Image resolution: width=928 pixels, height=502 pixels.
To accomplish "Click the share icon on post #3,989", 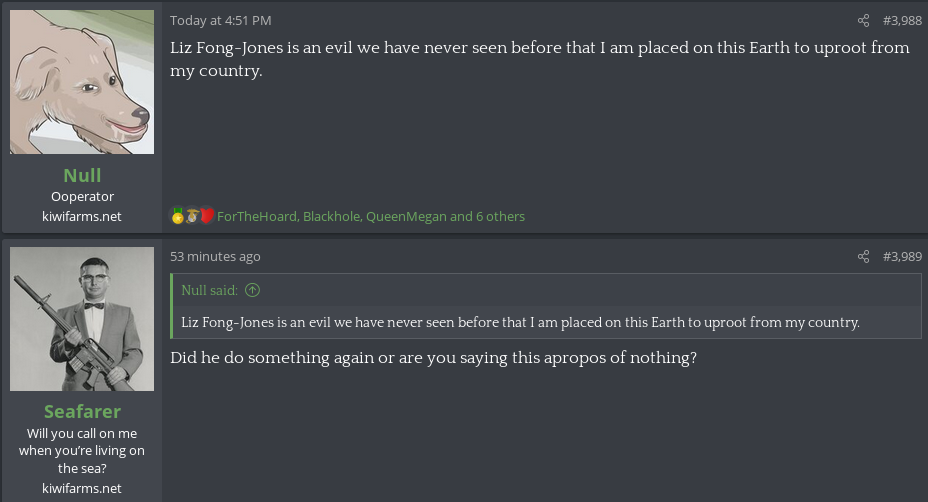I will pos(864,257).
